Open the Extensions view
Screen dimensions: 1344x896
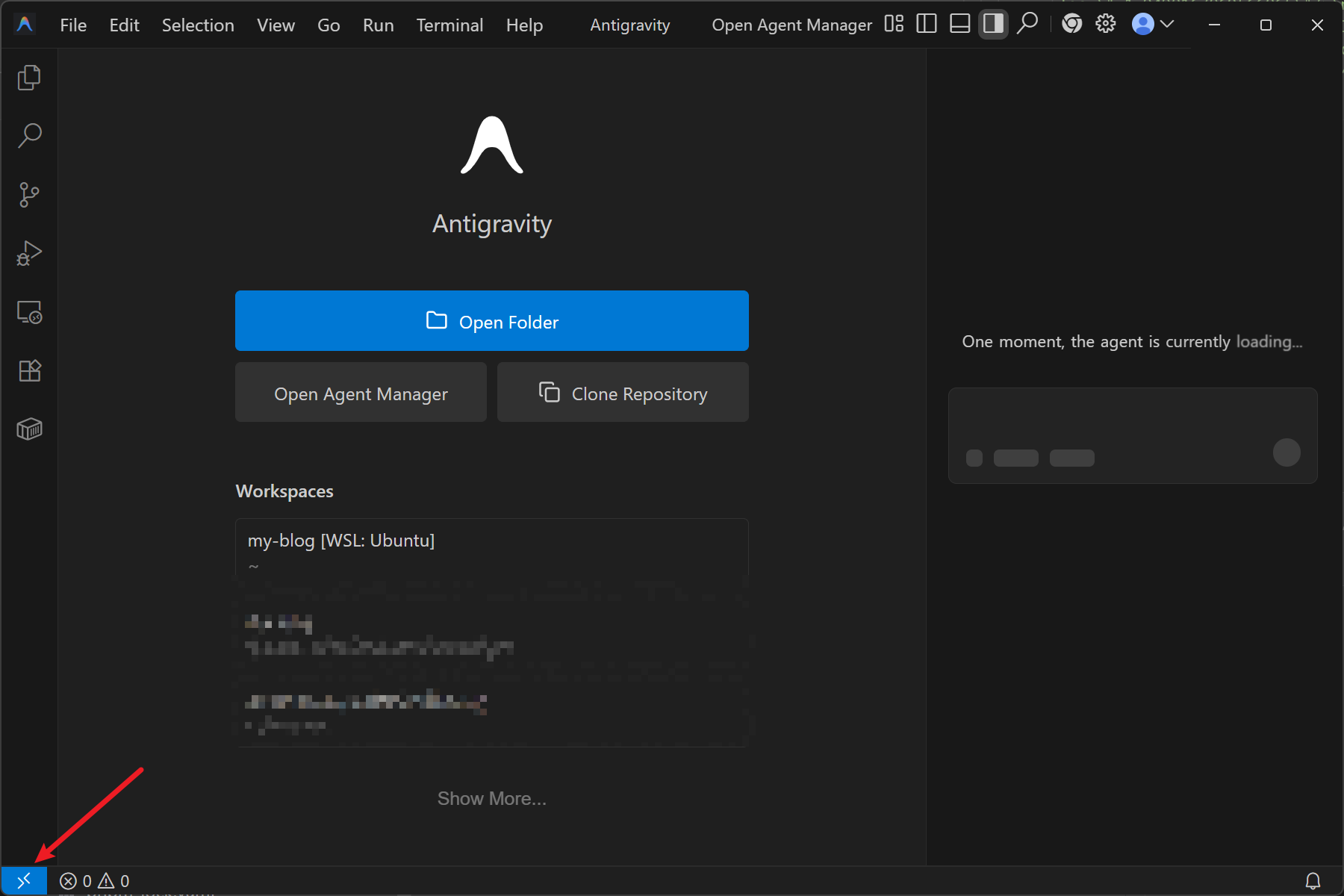(x=29, y=371)
